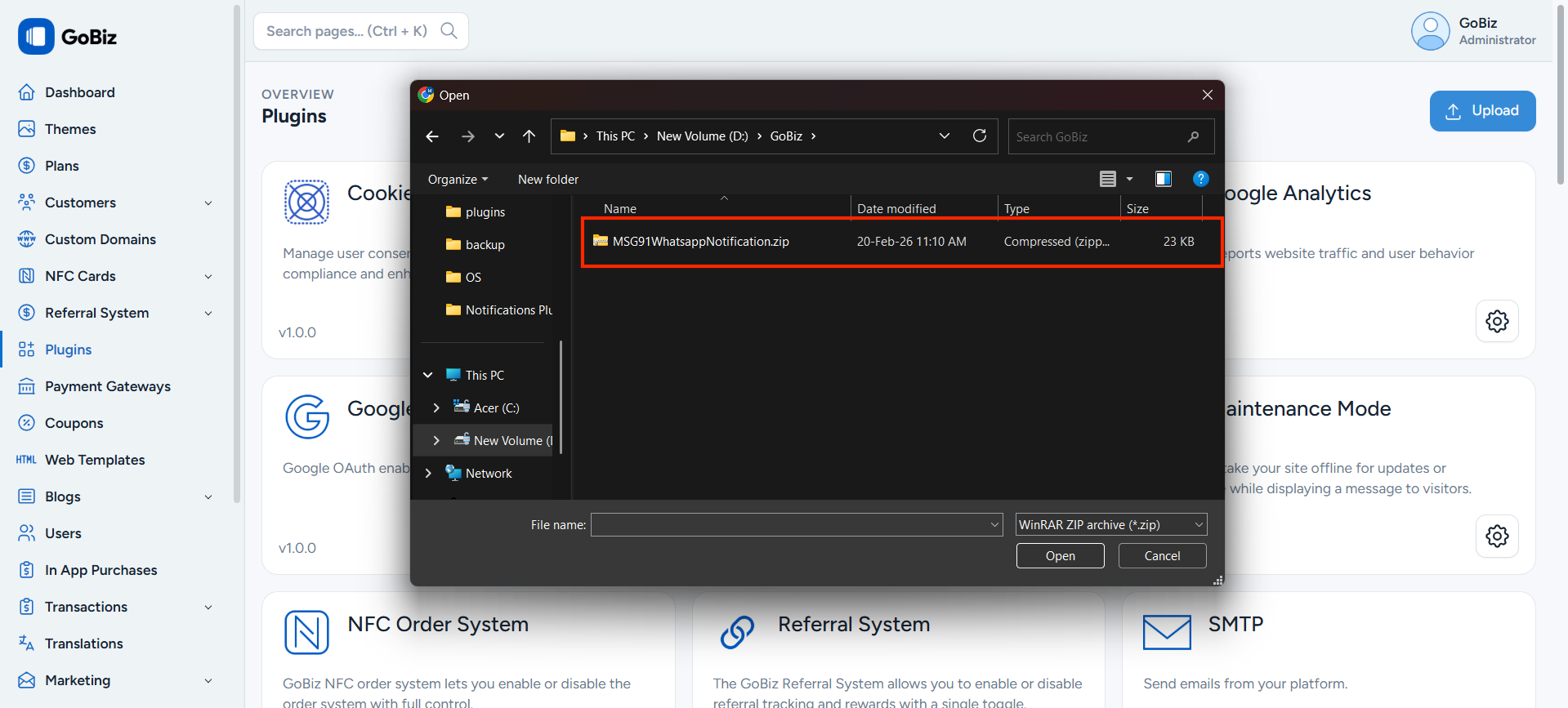The image size is (1568, 708).
Task: Open the Organize menu
Action: pos(458,180)
